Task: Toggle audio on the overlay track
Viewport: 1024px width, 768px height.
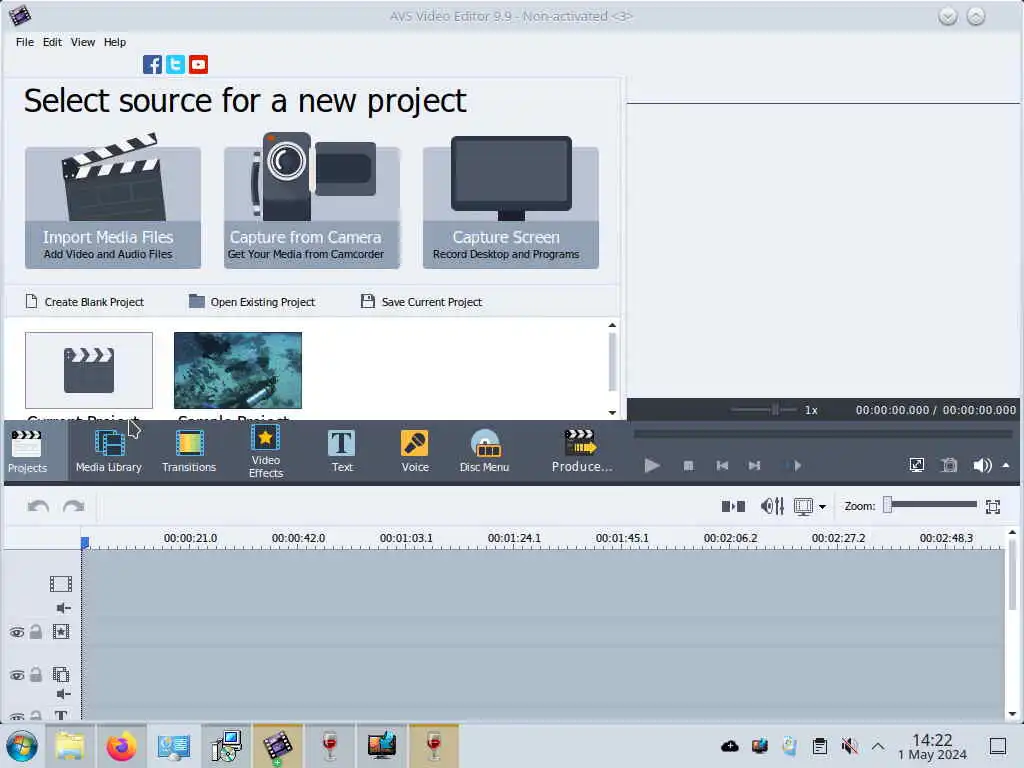Action: [x=63, y=694]
